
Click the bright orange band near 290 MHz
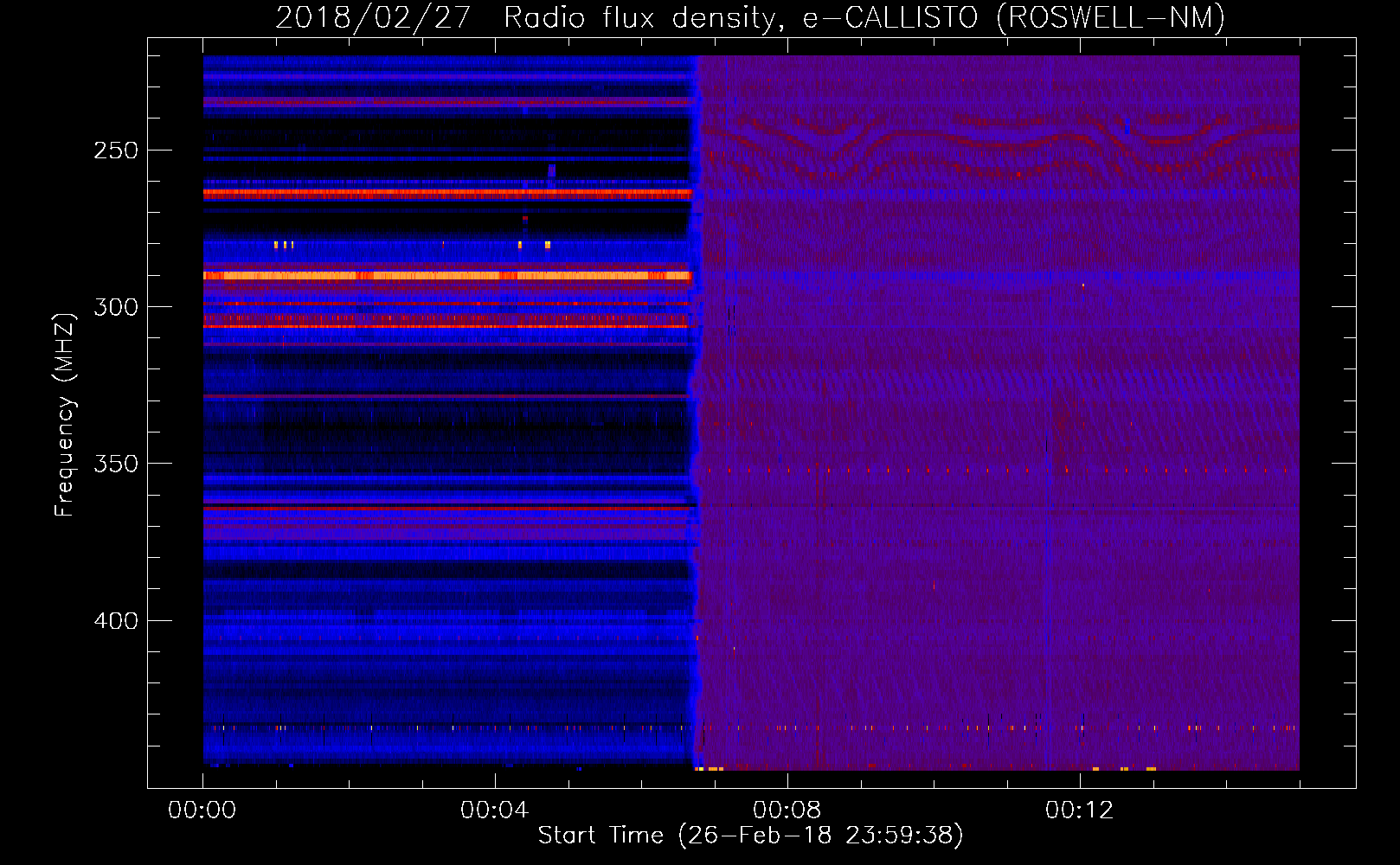click(x=446, y=276)
